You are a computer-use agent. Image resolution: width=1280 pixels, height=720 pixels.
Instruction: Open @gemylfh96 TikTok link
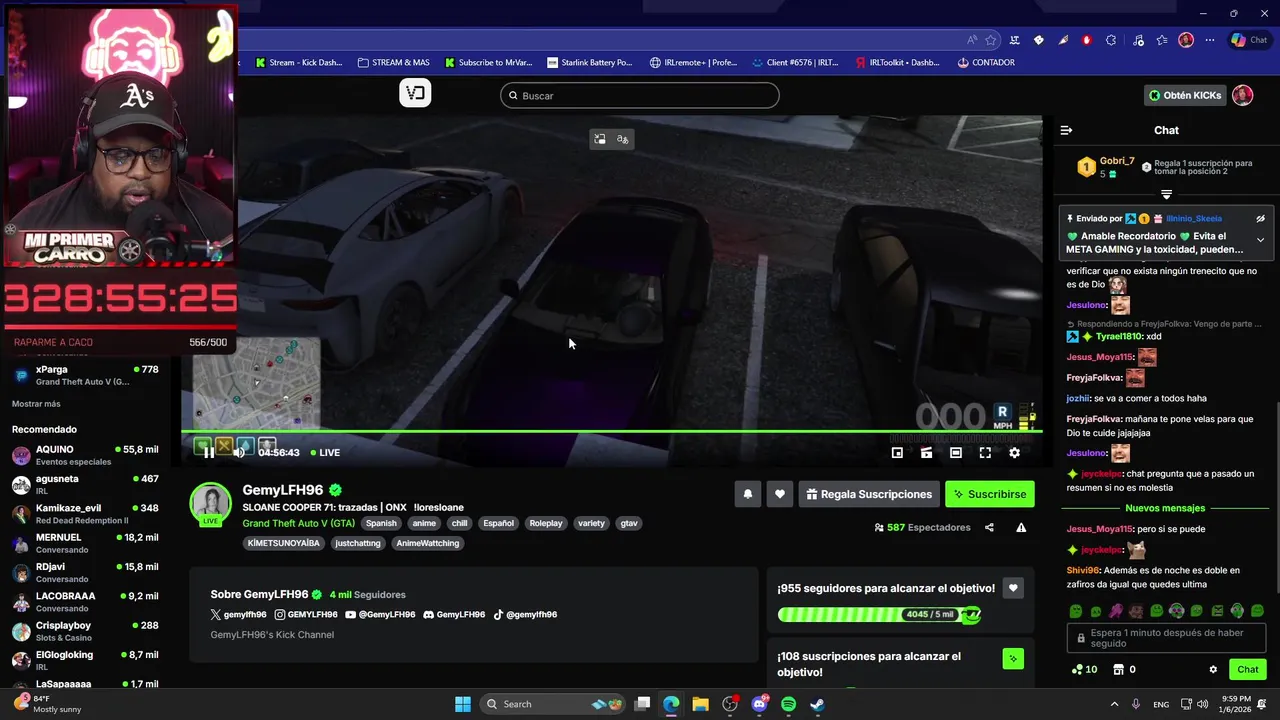click(525, 614)
